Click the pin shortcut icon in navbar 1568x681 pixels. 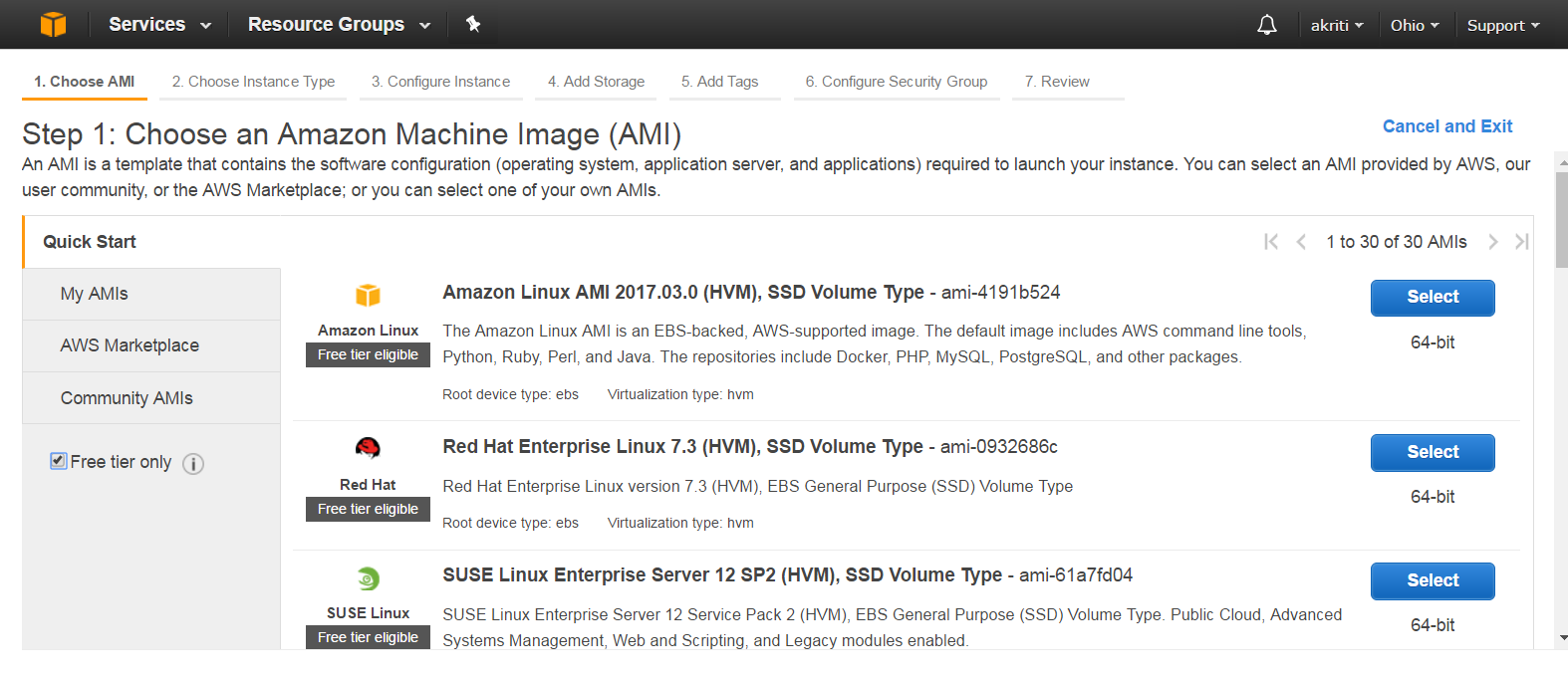pos(473,24)
